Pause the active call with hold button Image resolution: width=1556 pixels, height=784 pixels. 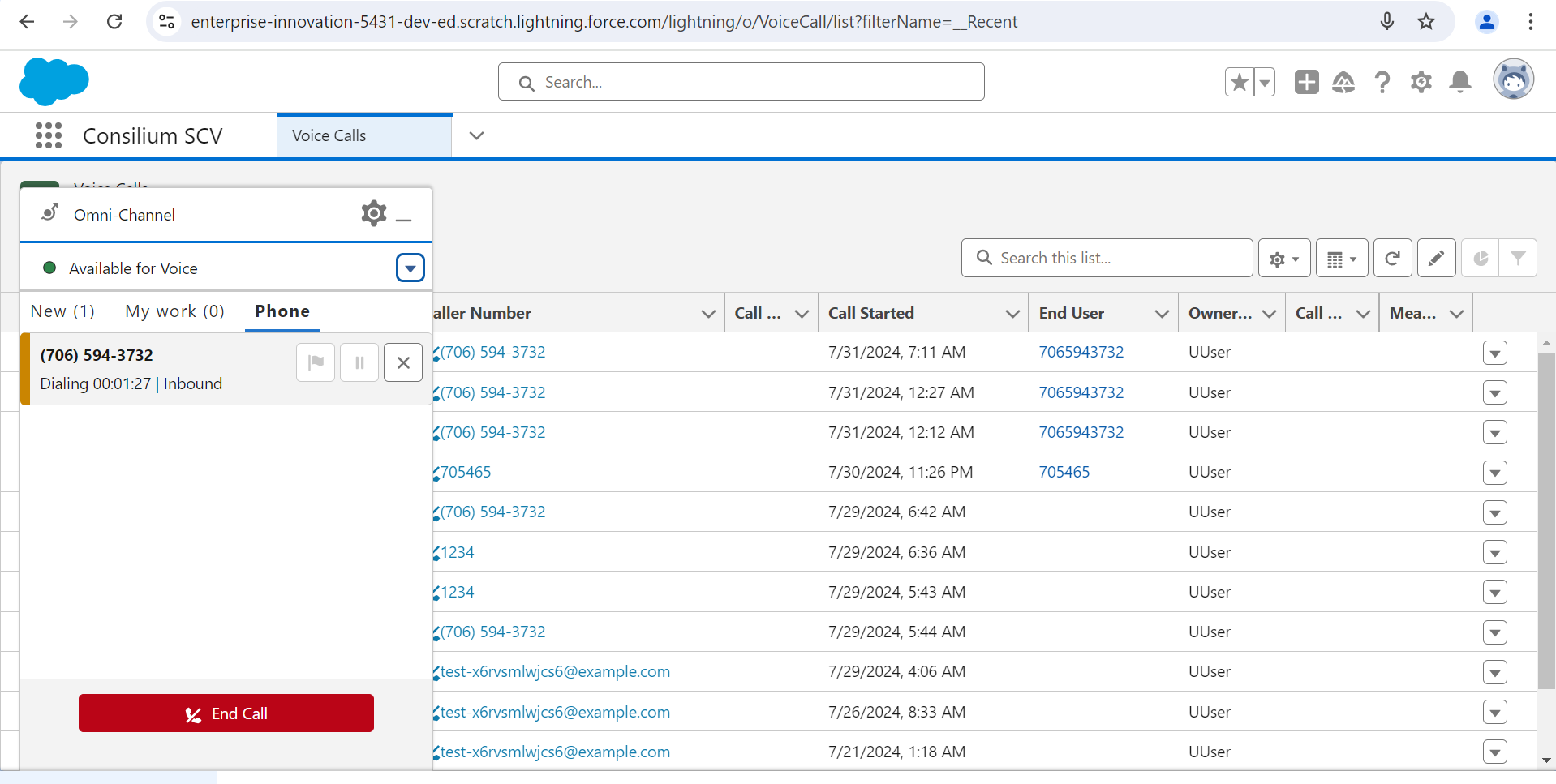click(359, 362)
